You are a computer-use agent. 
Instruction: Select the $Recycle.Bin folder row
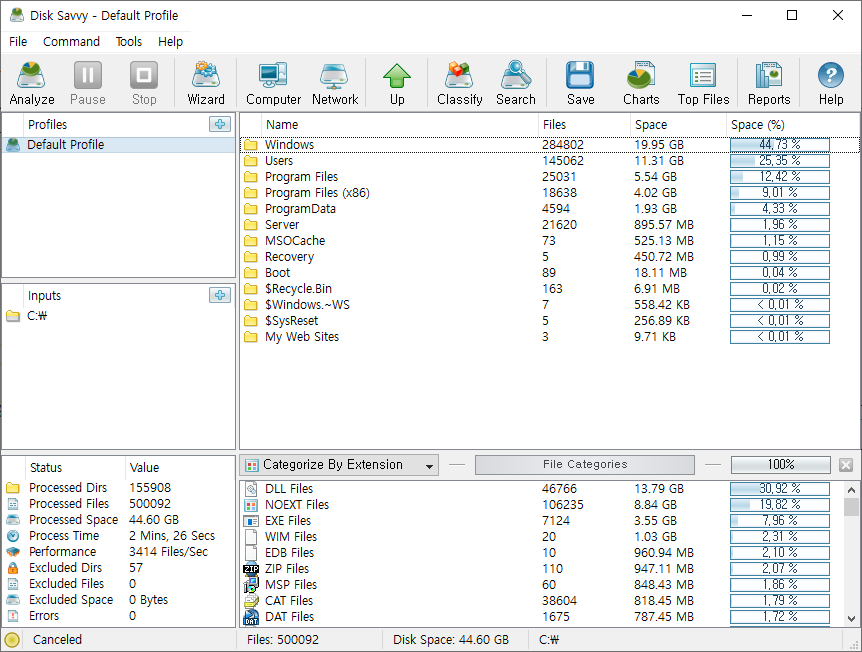[x=550, y=289]
